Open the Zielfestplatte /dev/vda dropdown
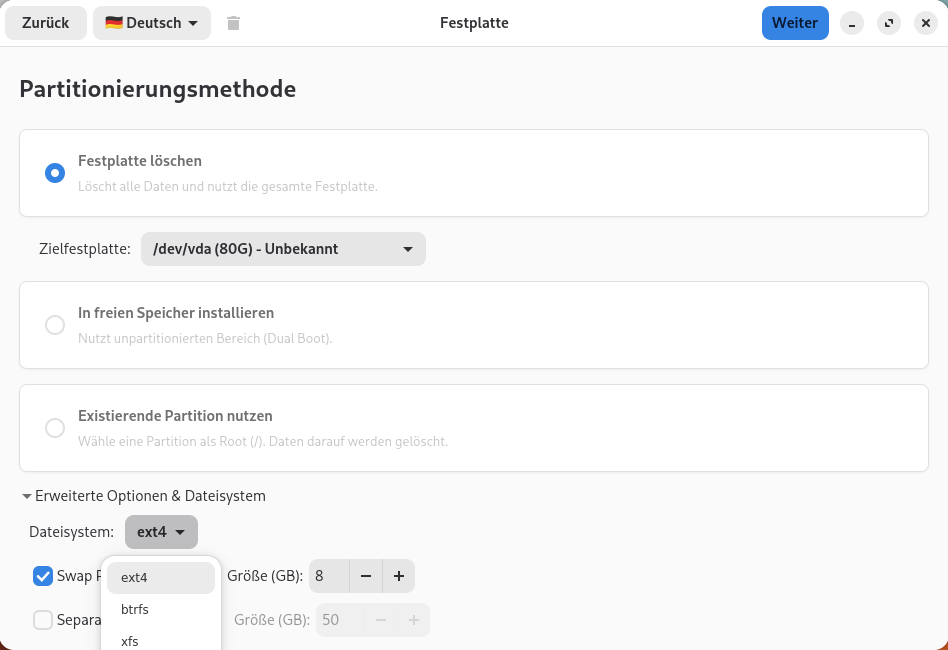Screen dimensions: 948x650 [283, 249]
